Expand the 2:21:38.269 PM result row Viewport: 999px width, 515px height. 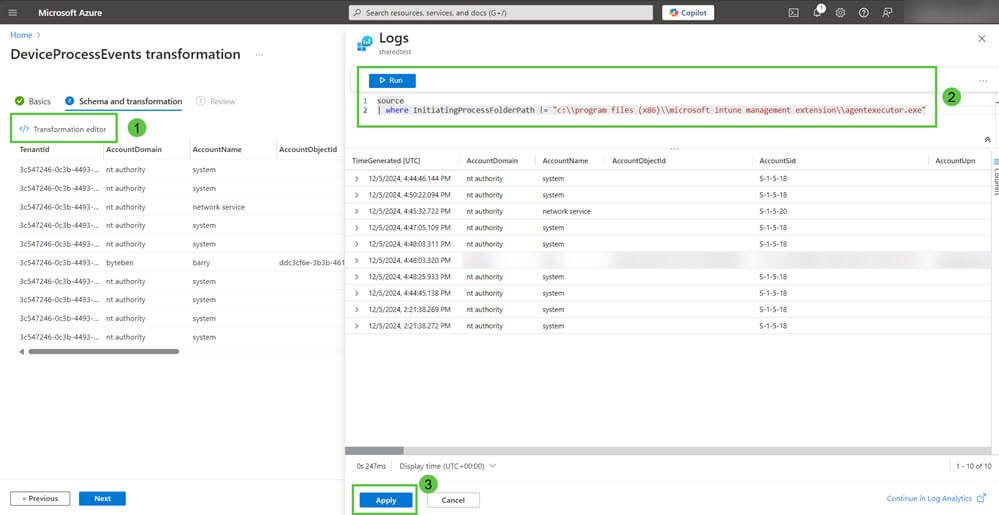tap(357, 309)
